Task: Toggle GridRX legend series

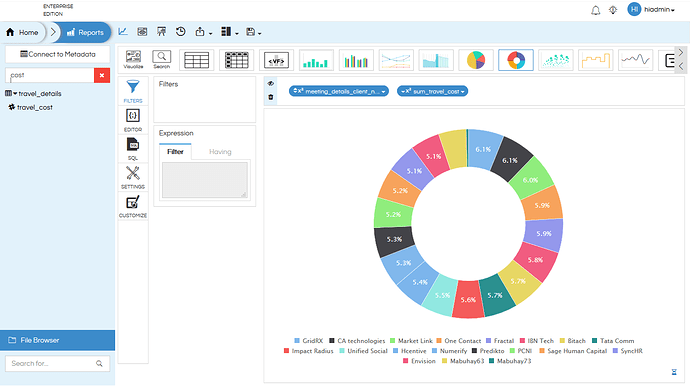Action: click(308, 341)
